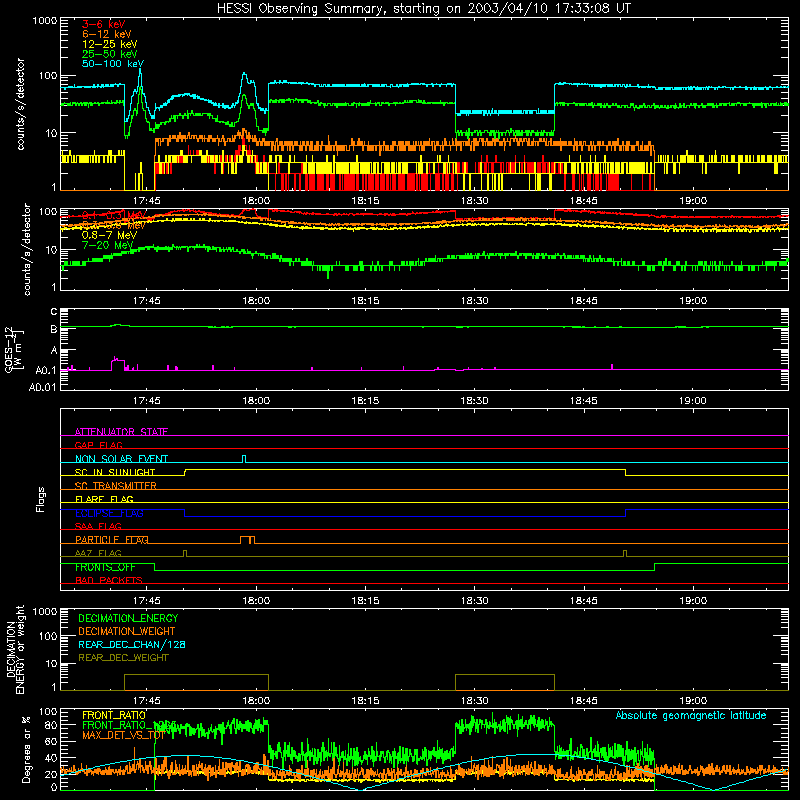Click the 'DECIMATION_ENERGY' legend label

pos(128,618)
